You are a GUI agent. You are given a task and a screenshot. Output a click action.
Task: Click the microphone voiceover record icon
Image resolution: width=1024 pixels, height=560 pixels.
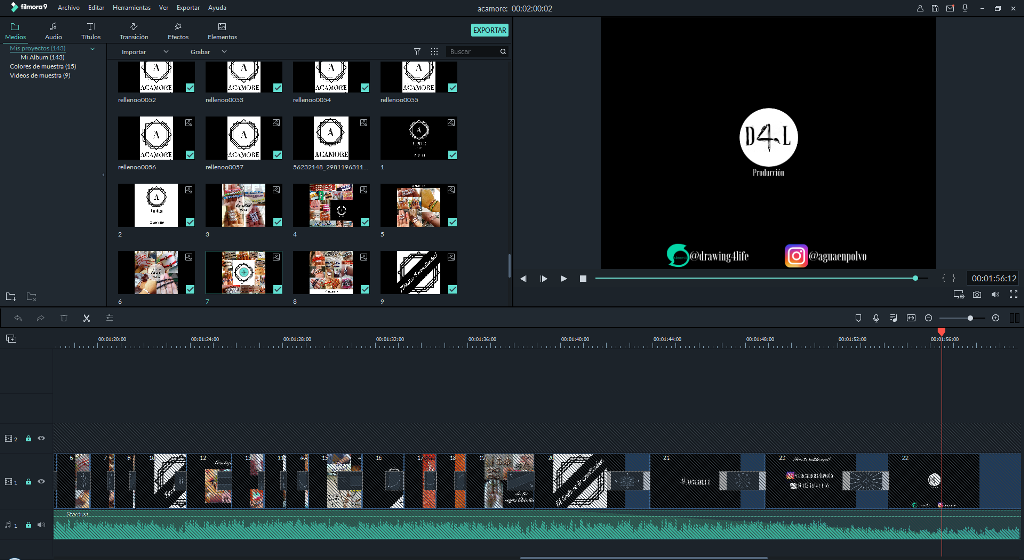point(876,318)
